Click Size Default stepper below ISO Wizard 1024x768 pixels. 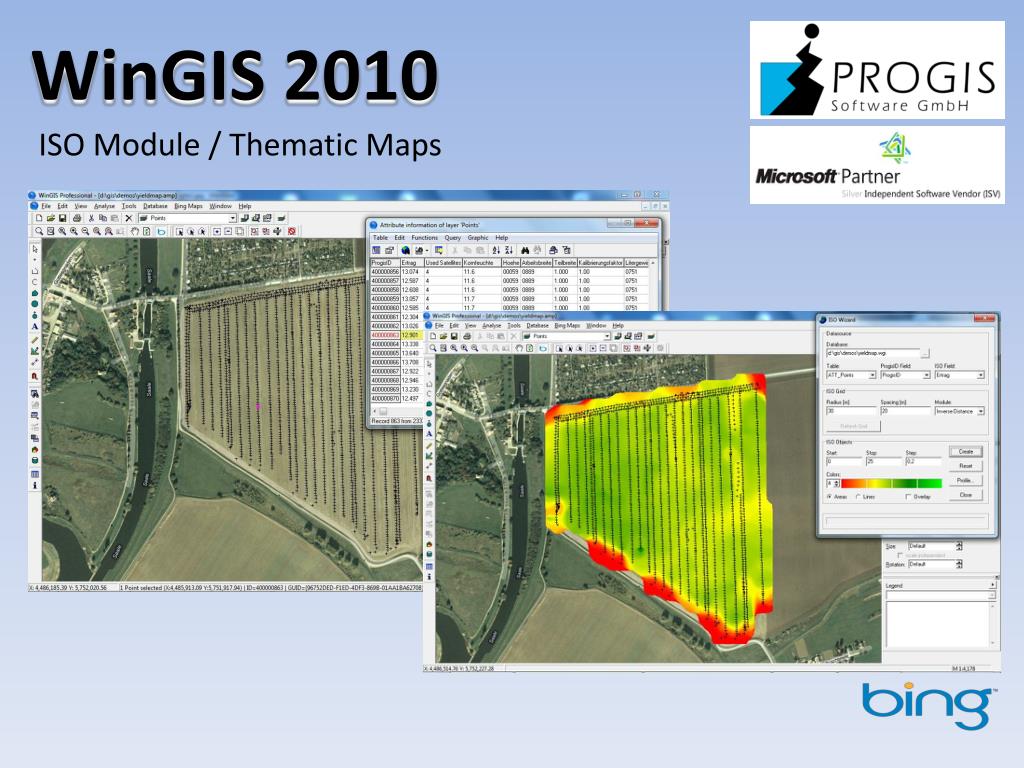tap(959, 545)
